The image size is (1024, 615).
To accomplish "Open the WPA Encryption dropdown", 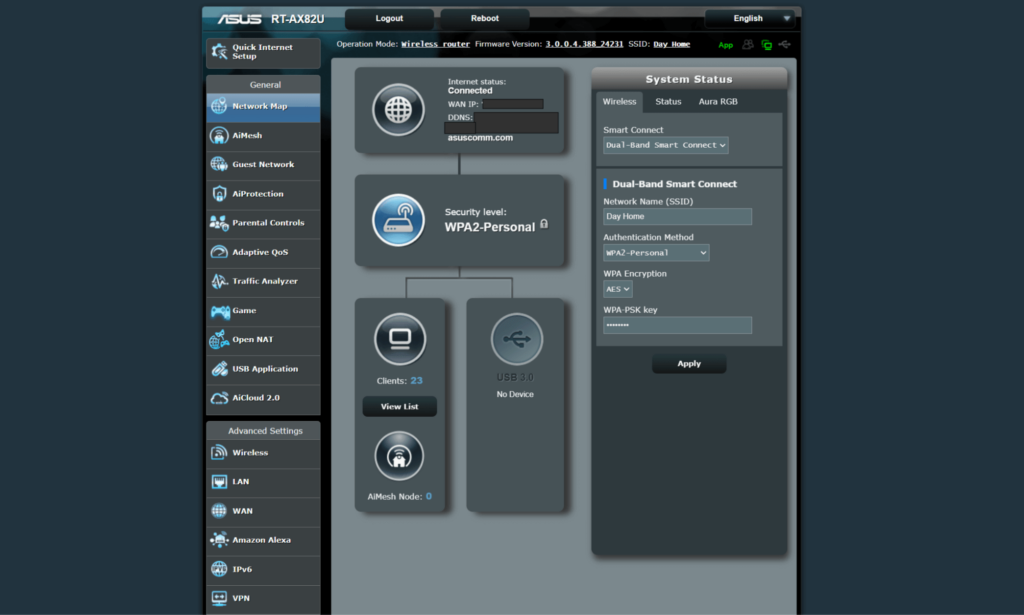I will (x=617, y=288).
